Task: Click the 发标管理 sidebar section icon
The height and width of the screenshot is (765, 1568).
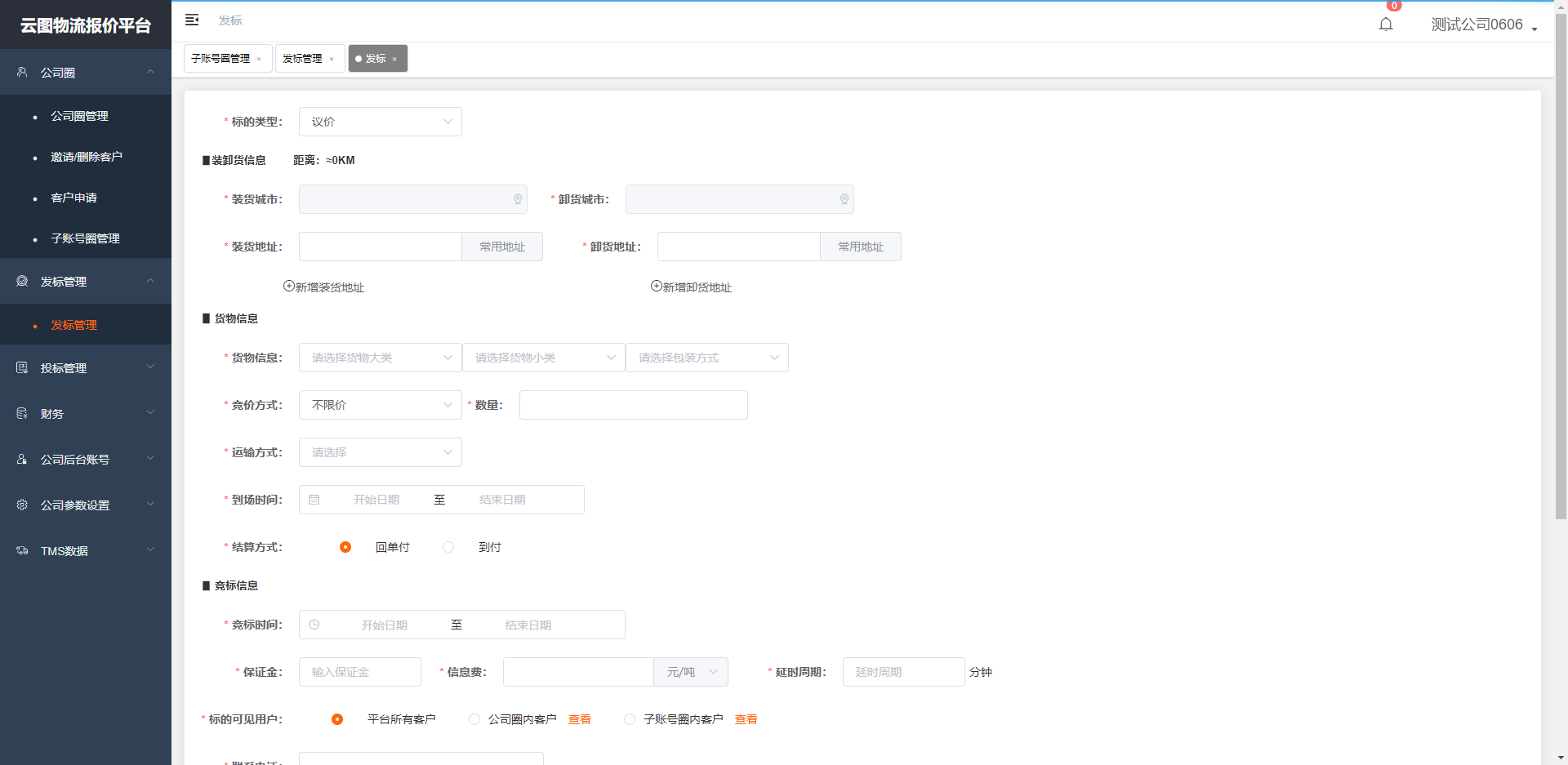Action: [22, 281]
